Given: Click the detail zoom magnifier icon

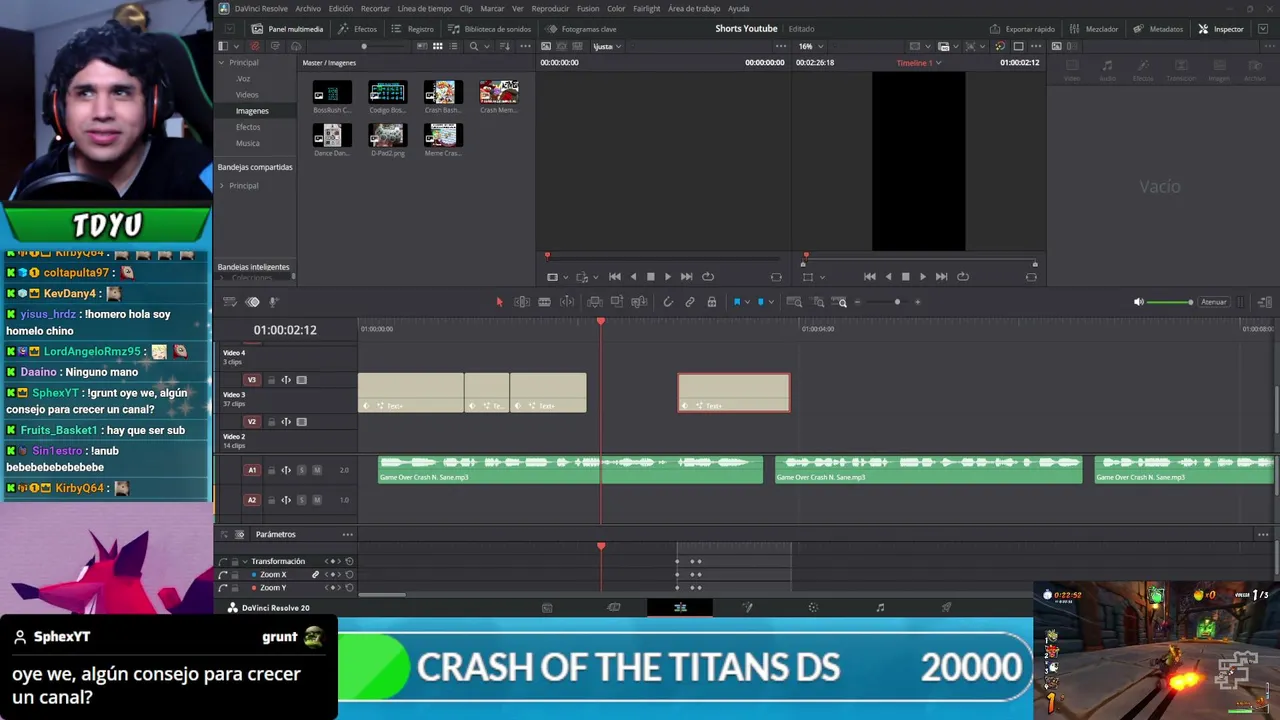Looking at the screenshot, I should 818,302.
